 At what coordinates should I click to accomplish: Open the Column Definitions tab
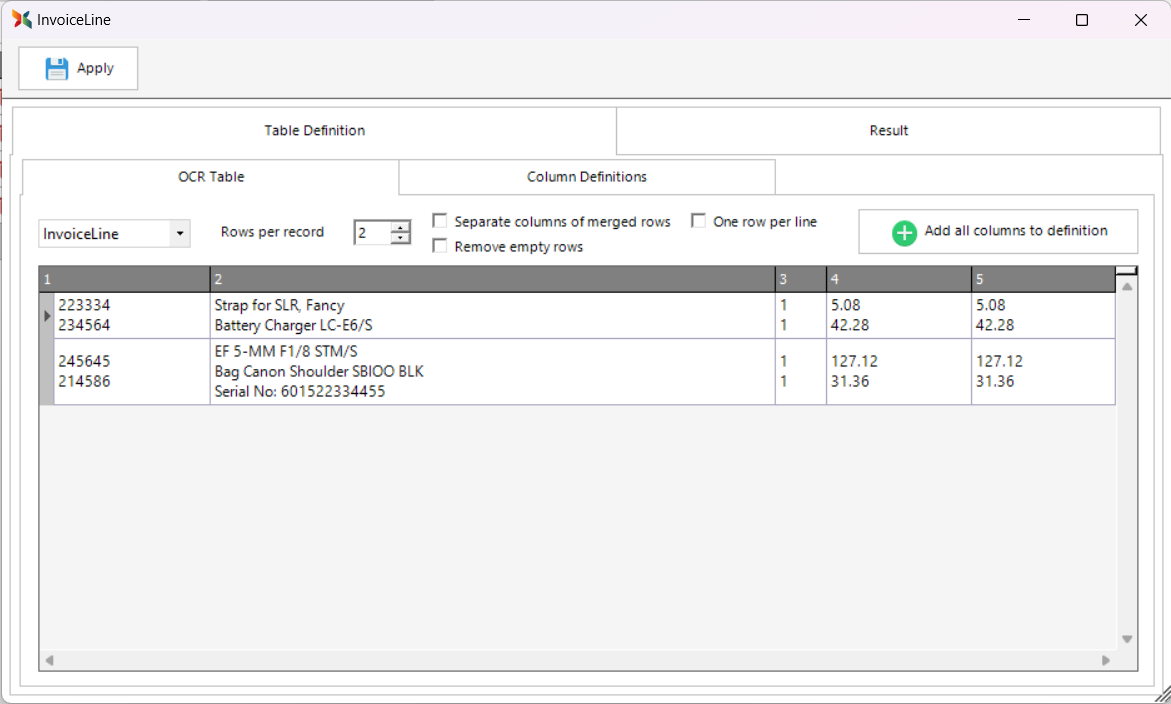(587, 177)
